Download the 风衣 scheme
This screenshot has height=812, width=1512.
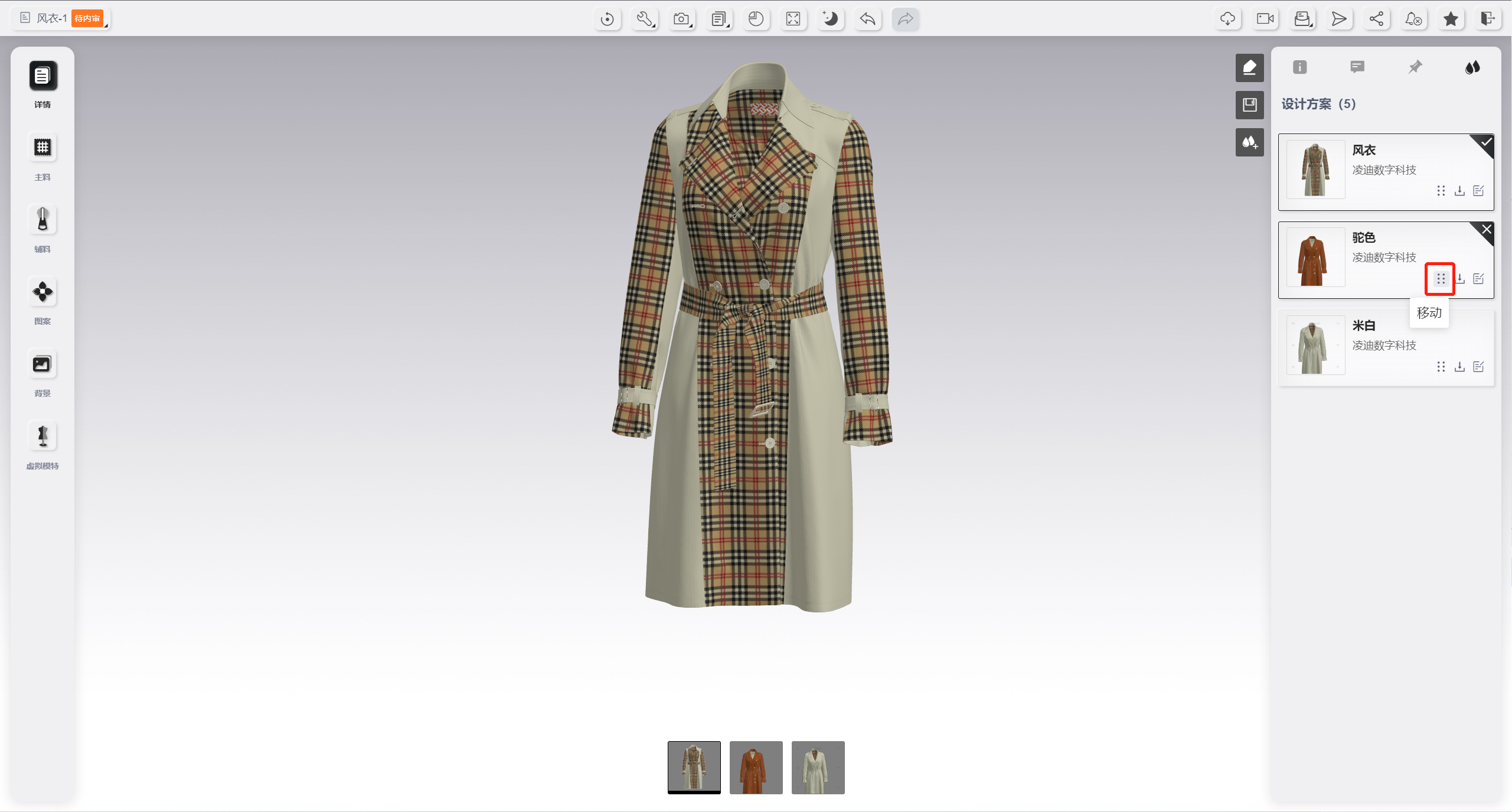(x=1459, y=191)
